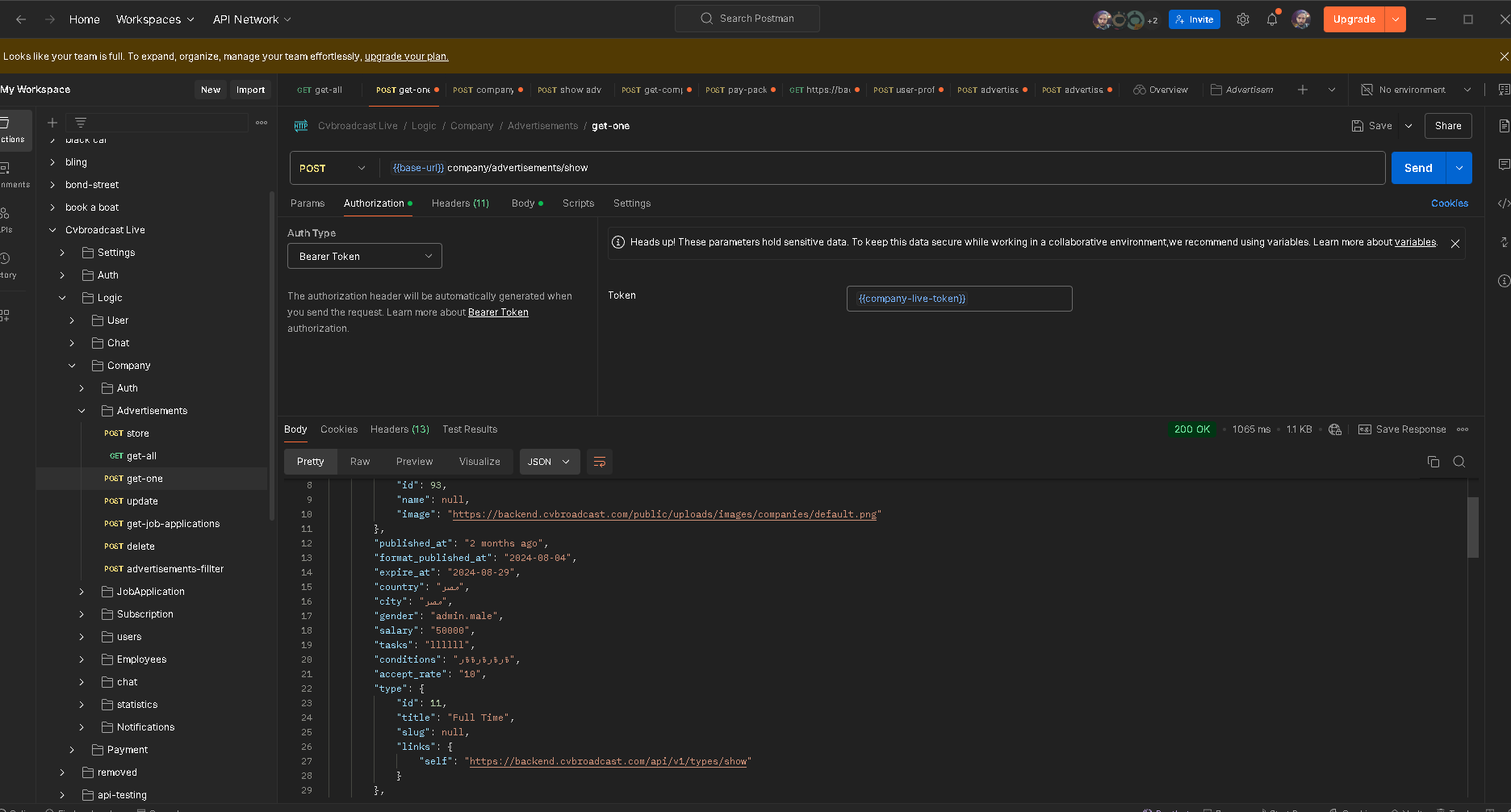Toggle the wrap lines icon in response
The image size is (1511, 812).
click(600, 462)
